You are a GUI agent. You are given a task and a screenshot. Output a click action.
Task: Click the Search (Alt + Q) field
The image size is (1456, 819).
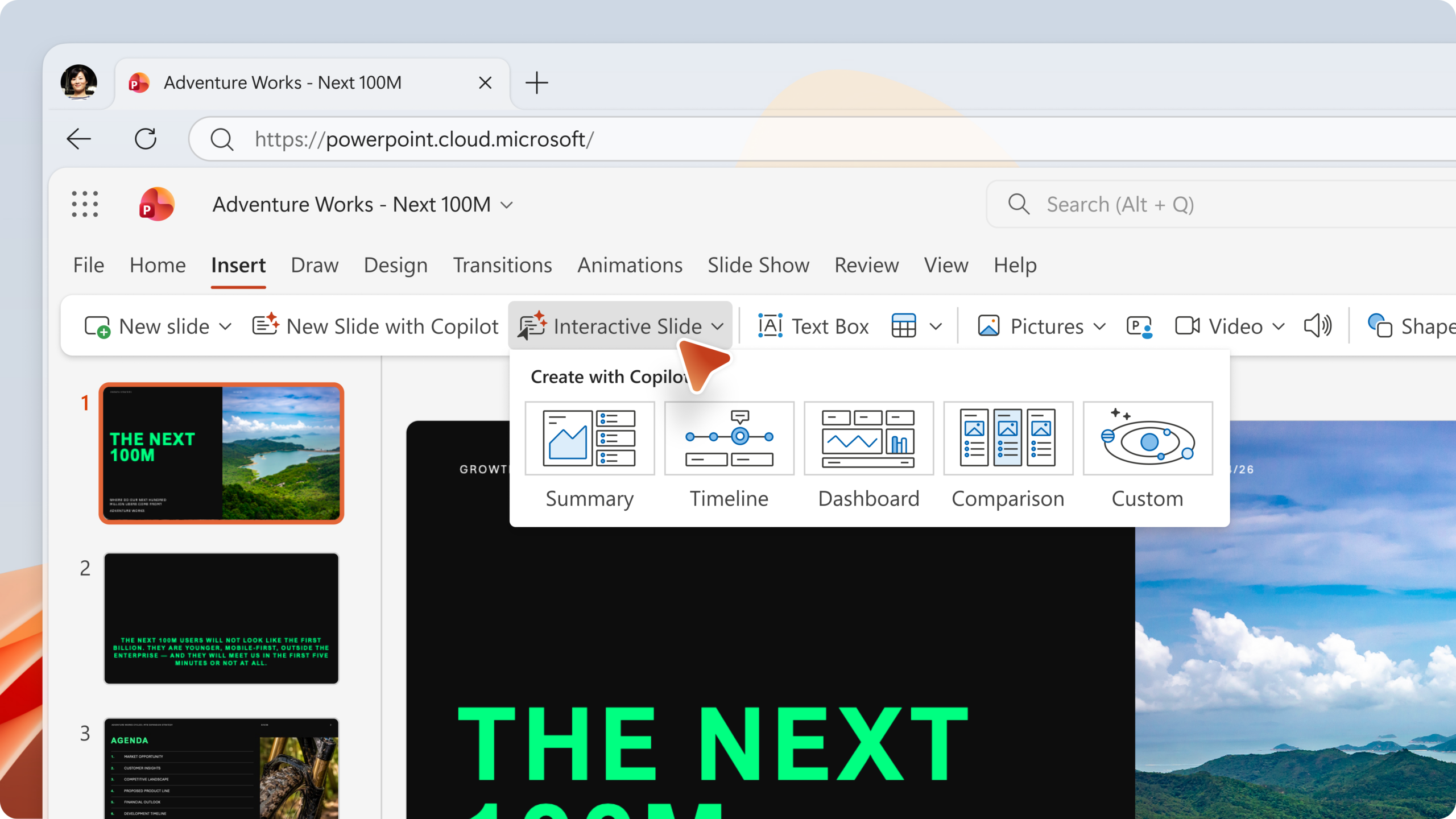[x=1221, y=204]
